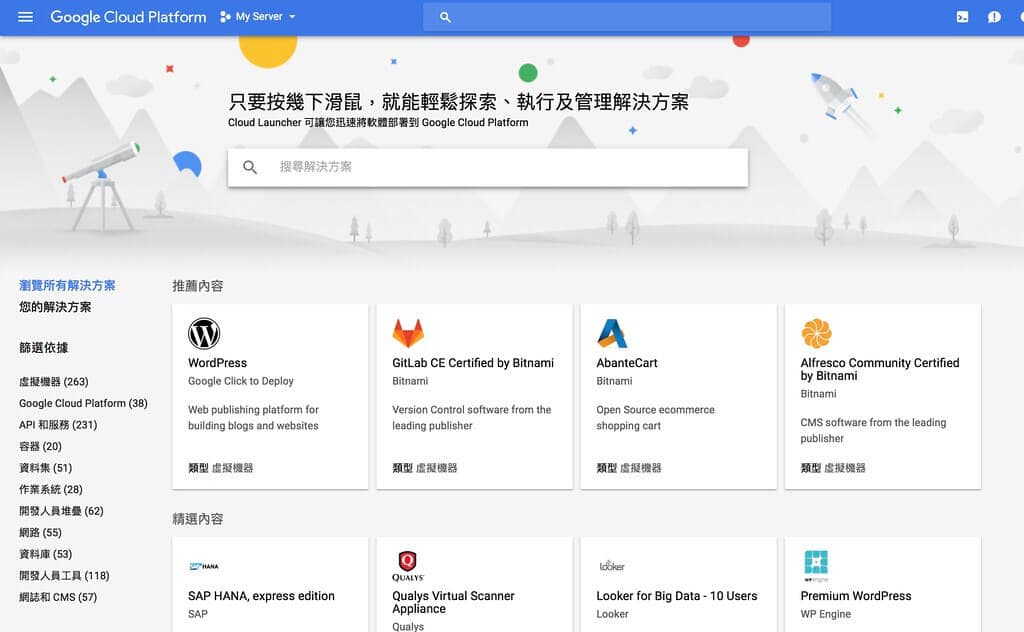Focus the top blue search bar
The image size is (1024, 632).
pos(627,17)
